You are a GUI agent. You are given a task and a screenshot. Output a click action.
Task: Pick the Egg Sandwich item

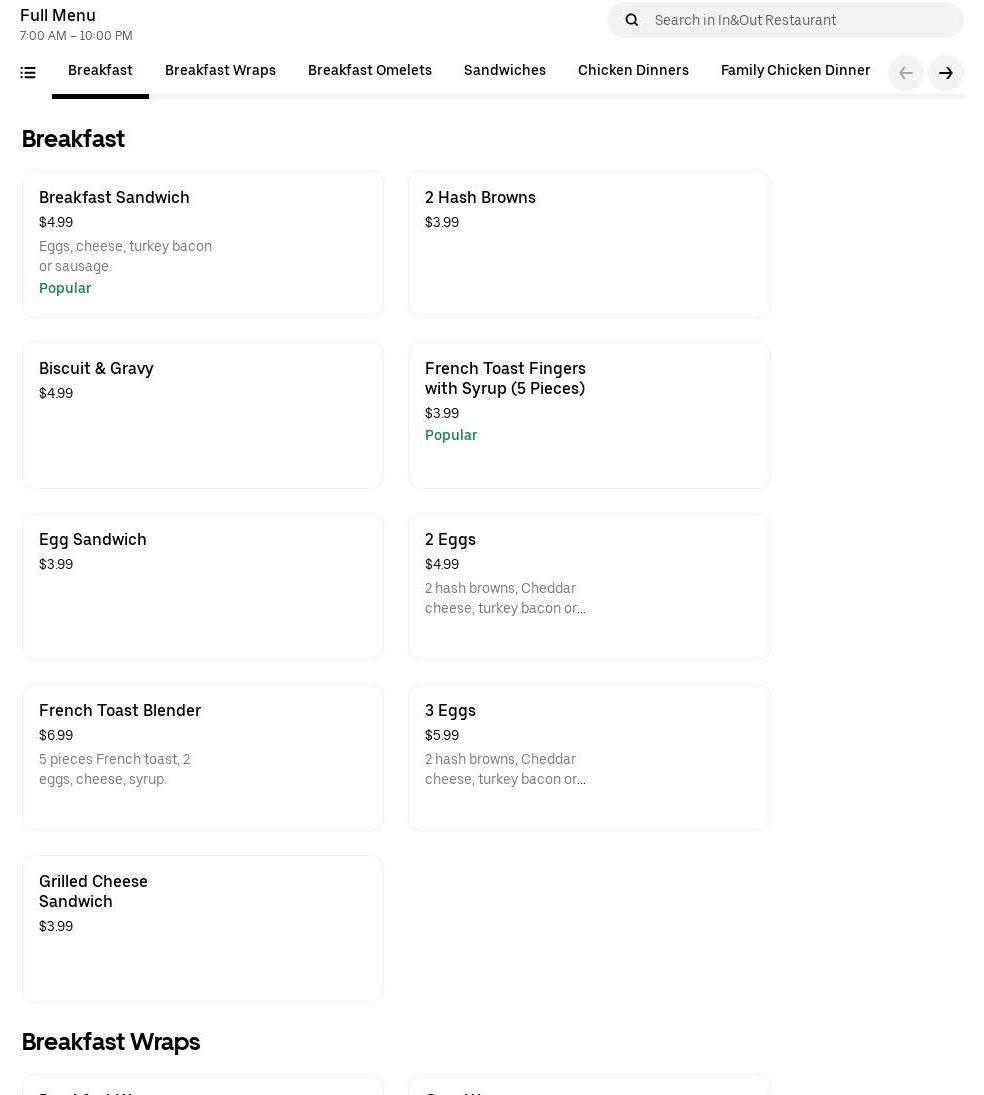tap(203, 587)
